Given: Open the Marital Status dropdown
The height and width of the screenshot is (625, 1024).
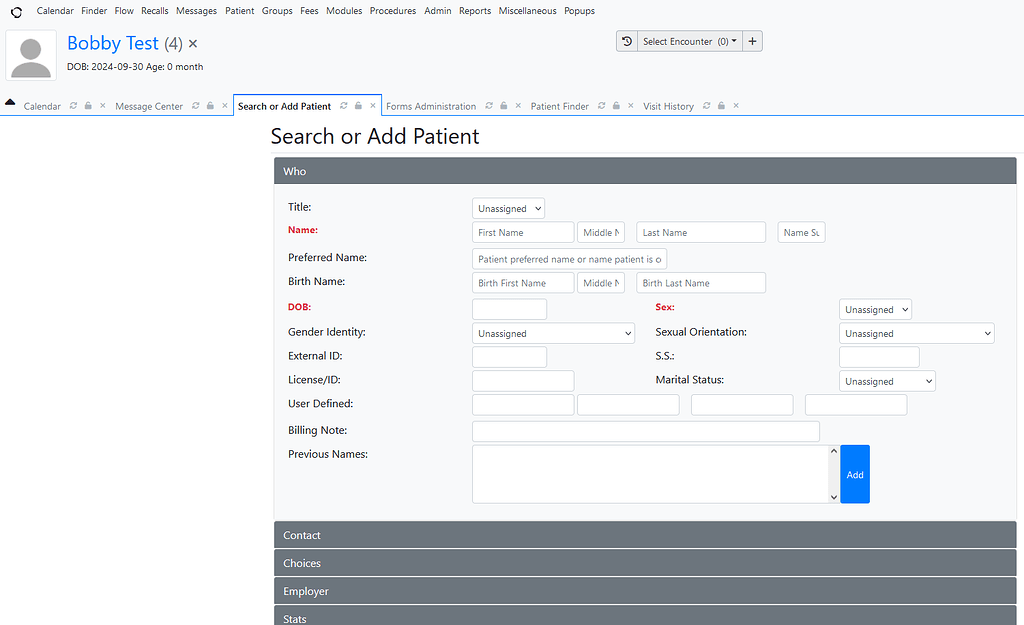Looking at the screenshot, I should coord(886,381).
